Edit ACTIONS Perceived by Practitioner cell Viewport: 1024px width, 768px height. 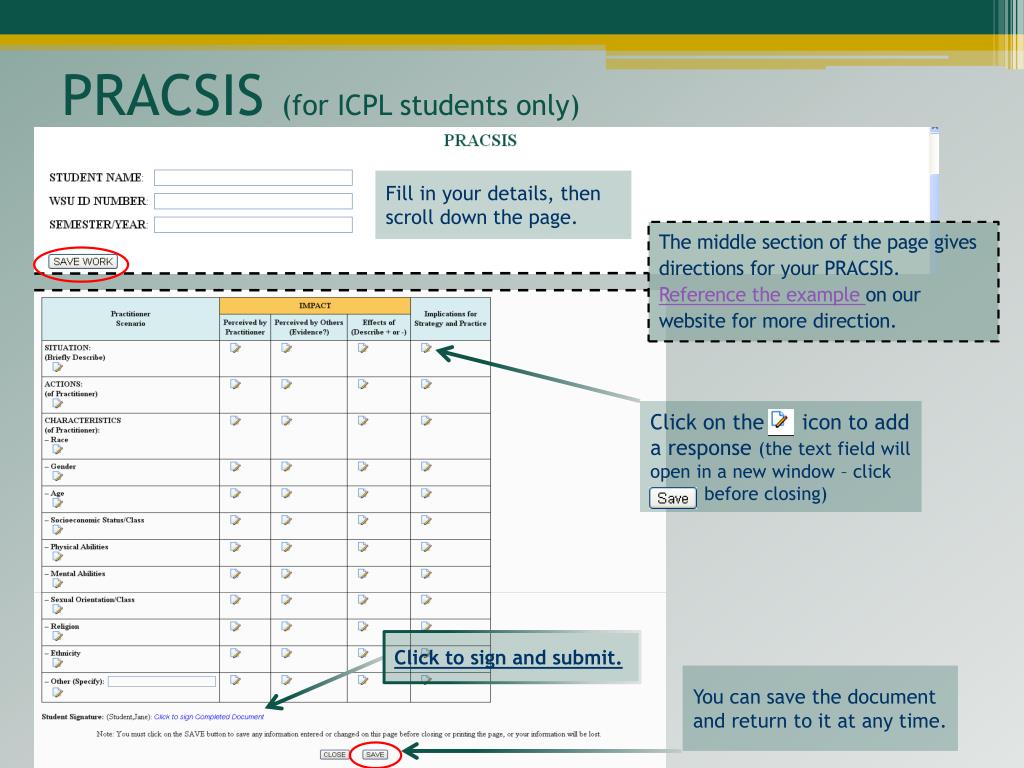(x=236, y=385)
